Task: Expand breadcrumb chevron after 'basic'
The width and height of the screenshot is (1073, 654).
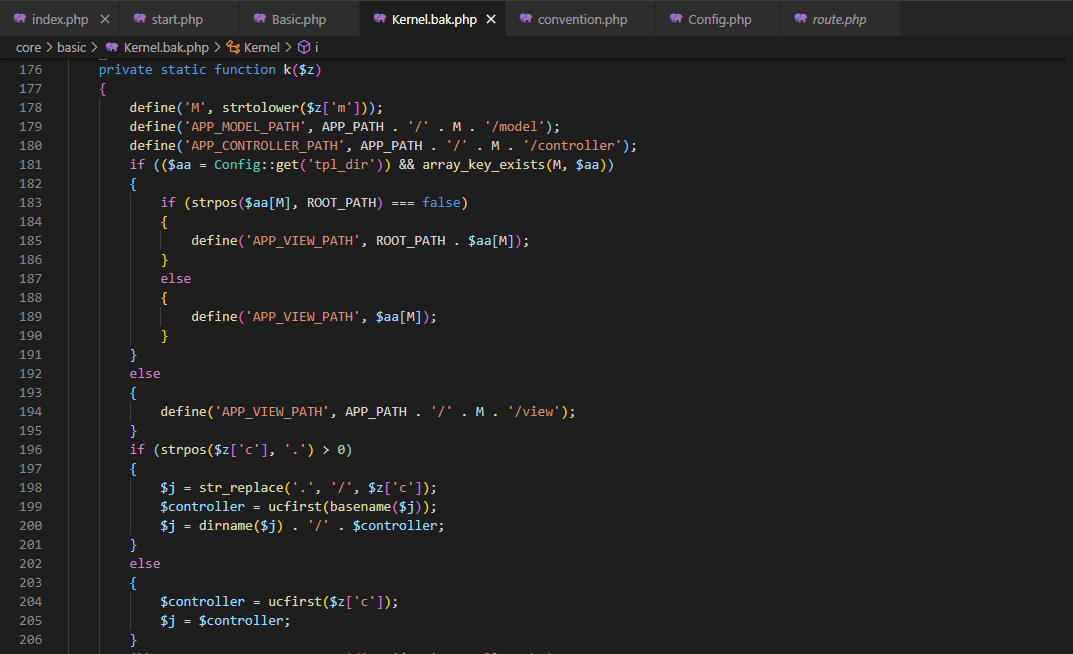Action: 94,47
